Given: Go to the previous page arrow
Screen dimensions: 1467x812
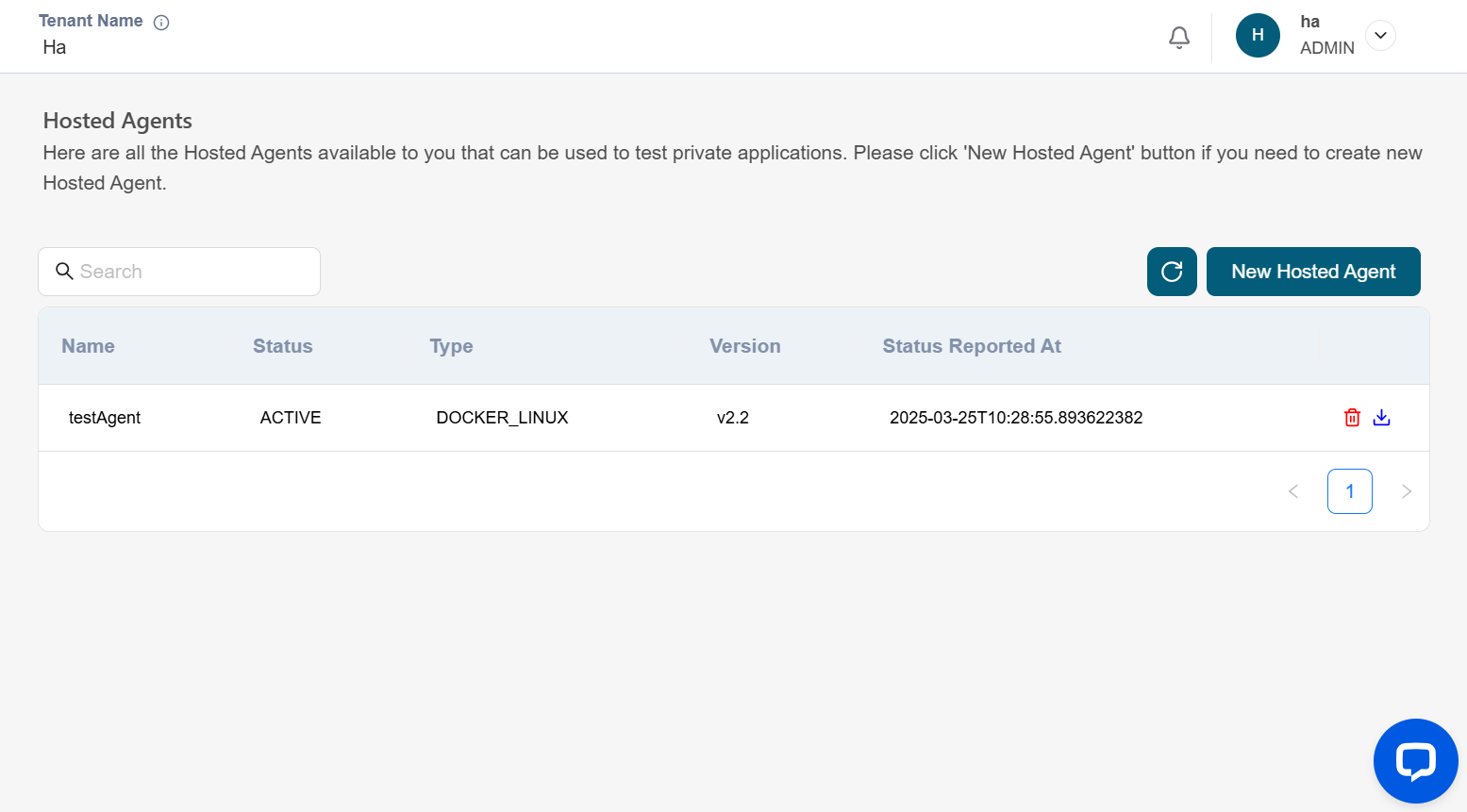Looking at the screenshot, I should [x=1292, y=491].
